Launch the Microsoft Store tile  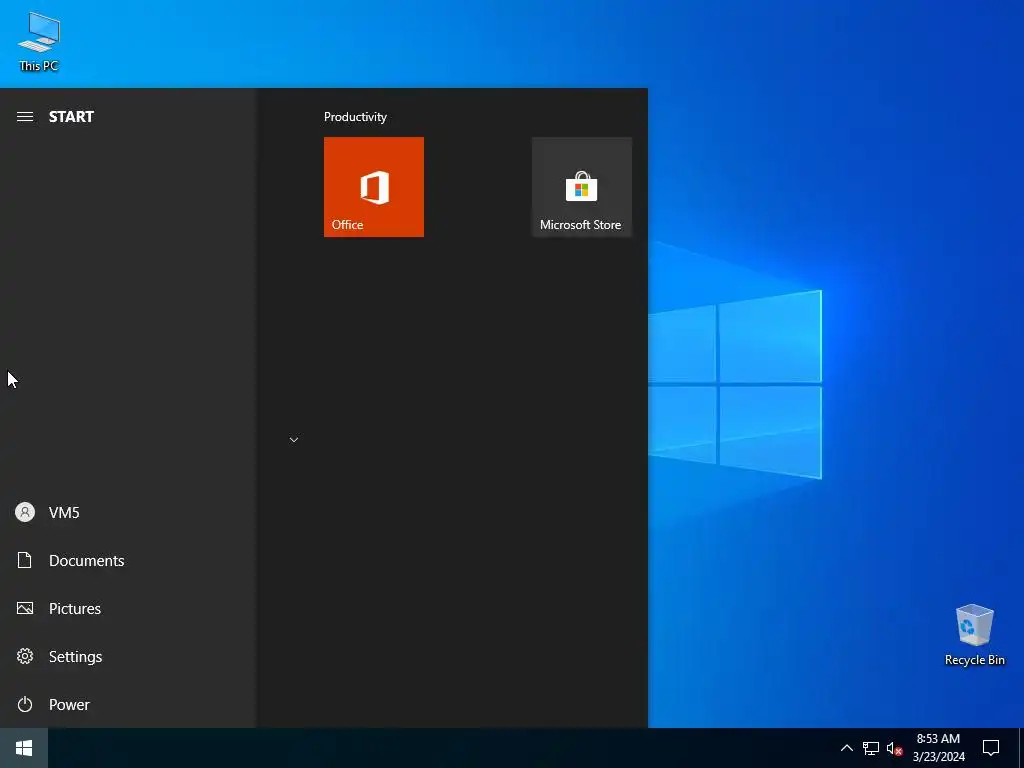tap(582, 187)
